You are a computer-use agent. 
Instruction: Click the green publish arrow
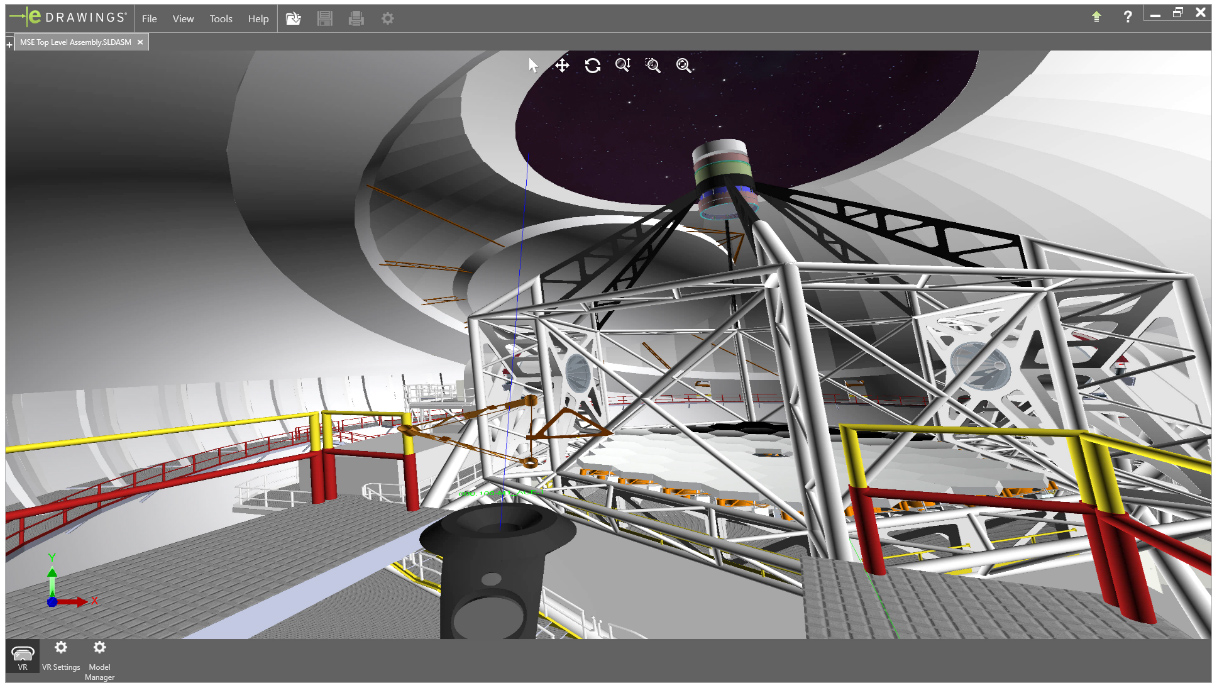point(1095,15)
